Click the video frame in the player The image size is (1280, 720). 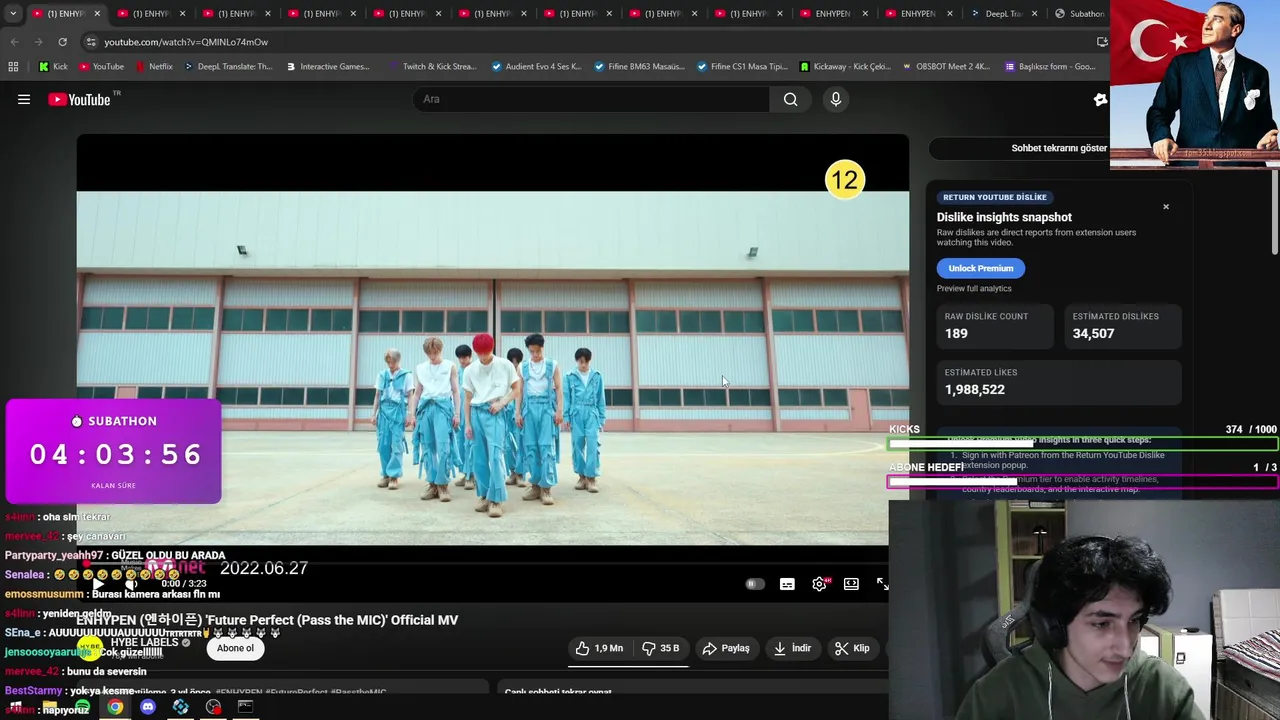coord(493,368)
